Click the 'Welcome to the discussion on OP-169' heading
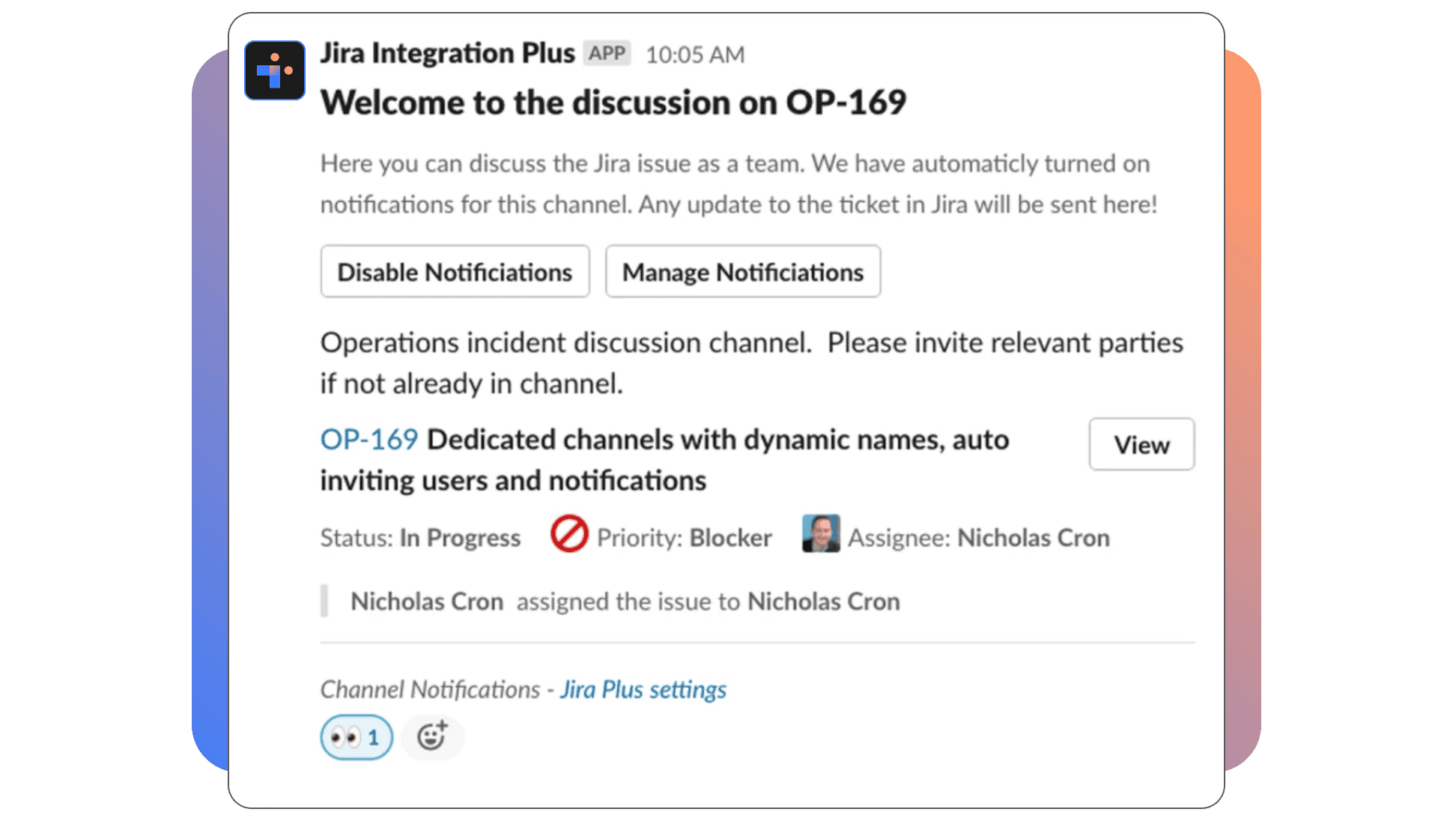1456x821 pixels. click(613, 103)
